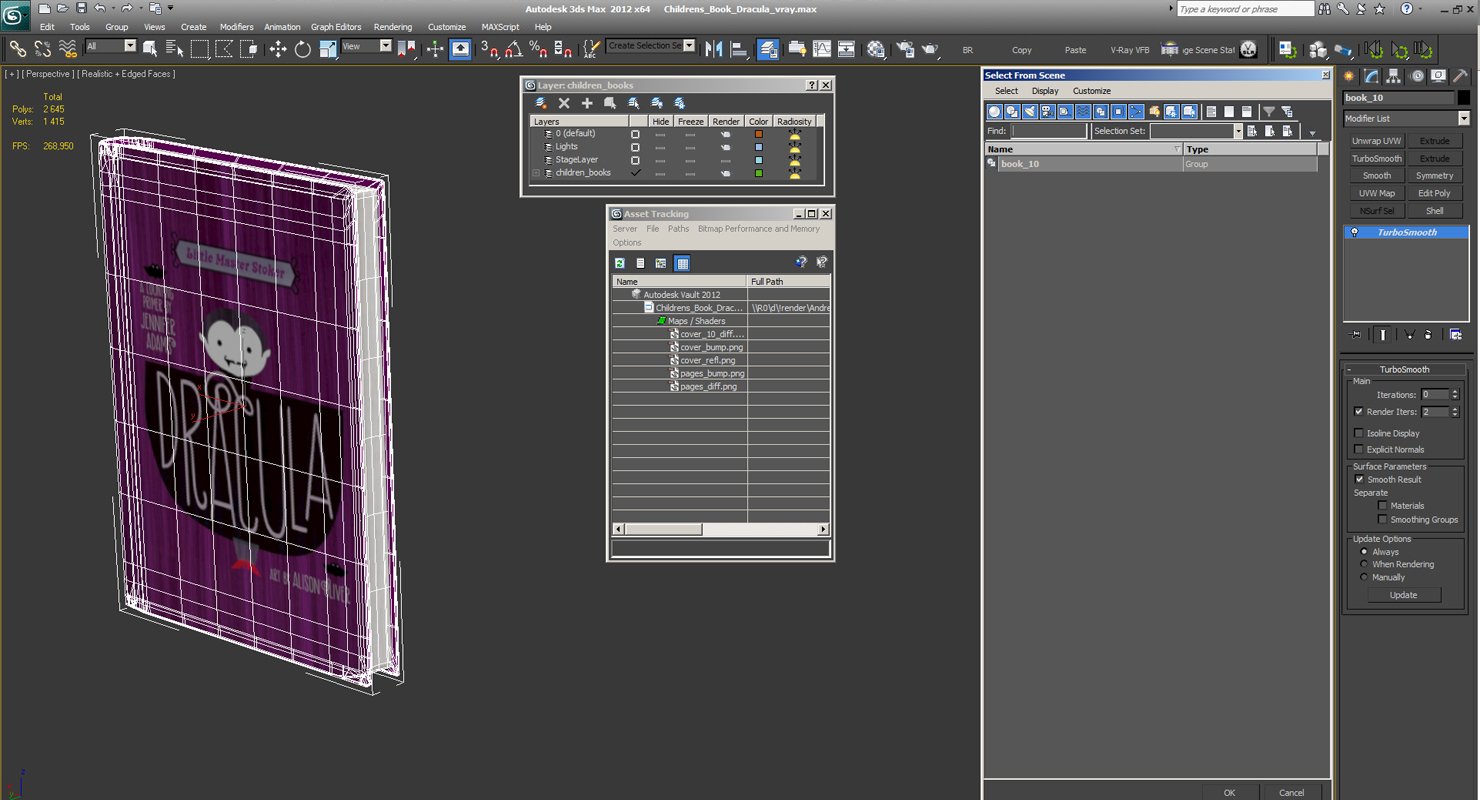Toggle Display Geometry filter in Select From Scene
The width and height of the screenshot is (1480, 800).
(995, 112)
